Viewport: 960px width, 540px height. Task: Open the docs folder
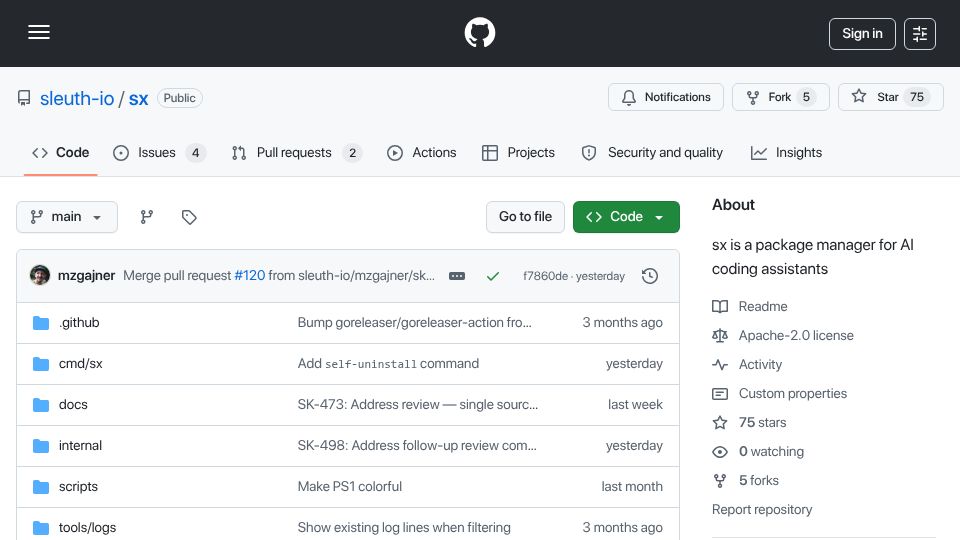(x=73, y=405)
